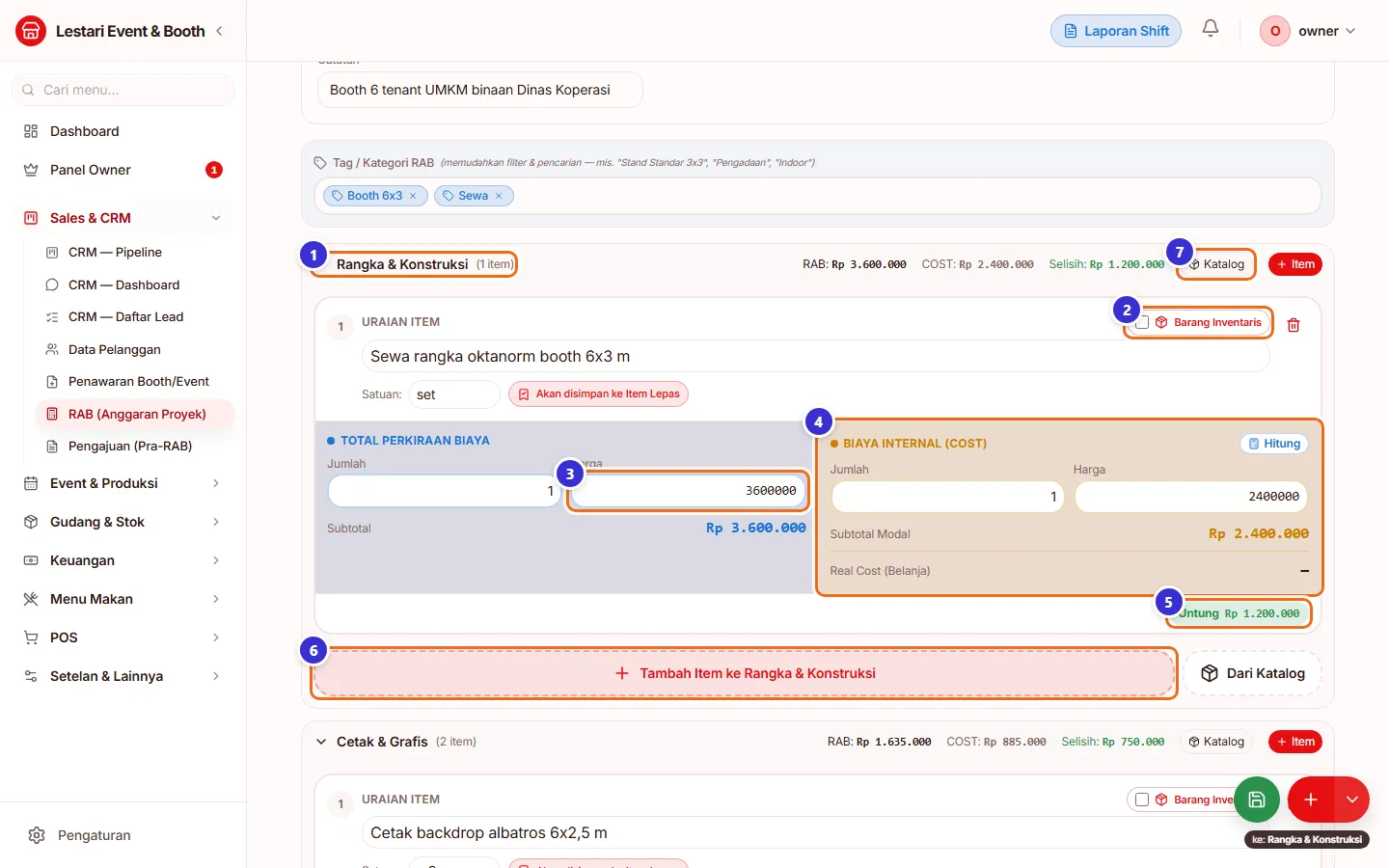This screenshot has height=868, width=1389.
Task: Open Data Pelanggan page
Action: coord(134,349)
